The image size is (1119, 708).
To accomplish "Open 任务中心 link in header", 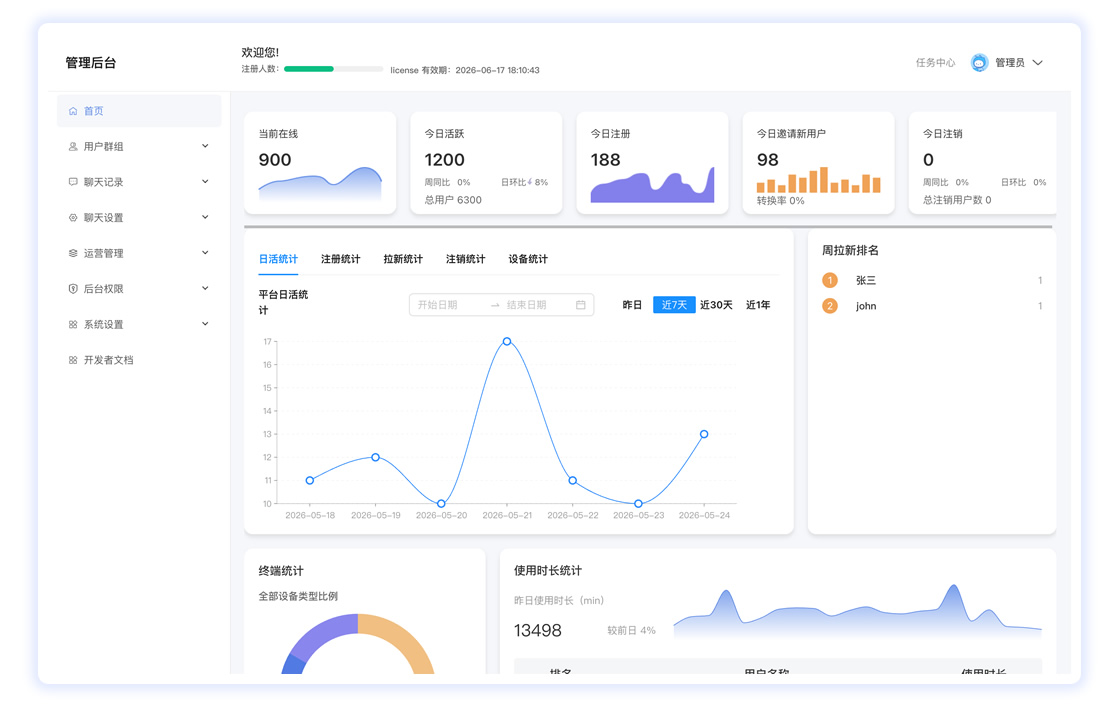I will coord(936,63).
